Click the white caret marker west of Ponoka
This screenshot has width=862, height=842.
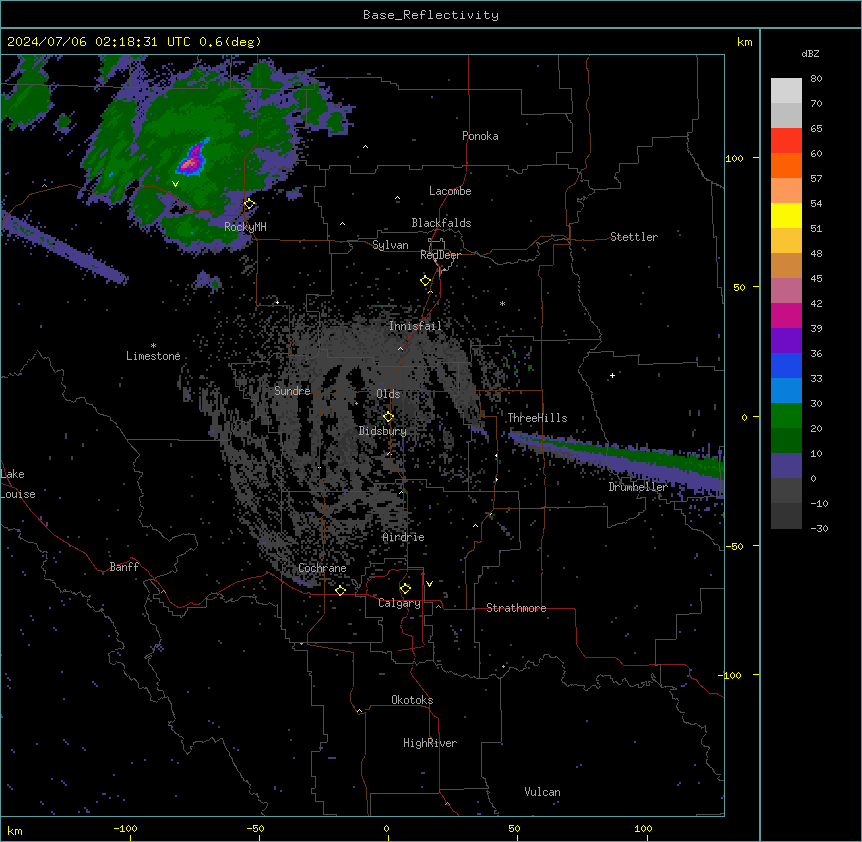tap(366, 147)
